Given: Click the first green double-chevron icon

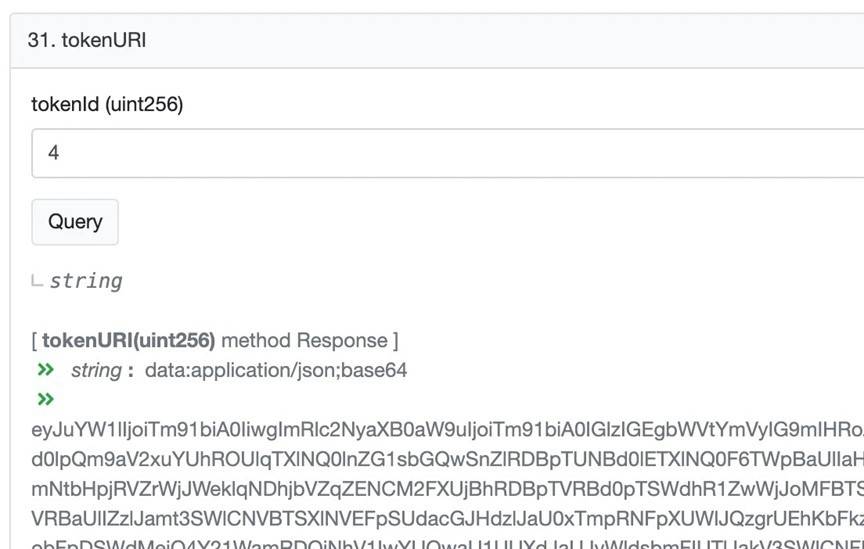Looking at the screenshot, I should pyautogui.click(x=45, y=370).
